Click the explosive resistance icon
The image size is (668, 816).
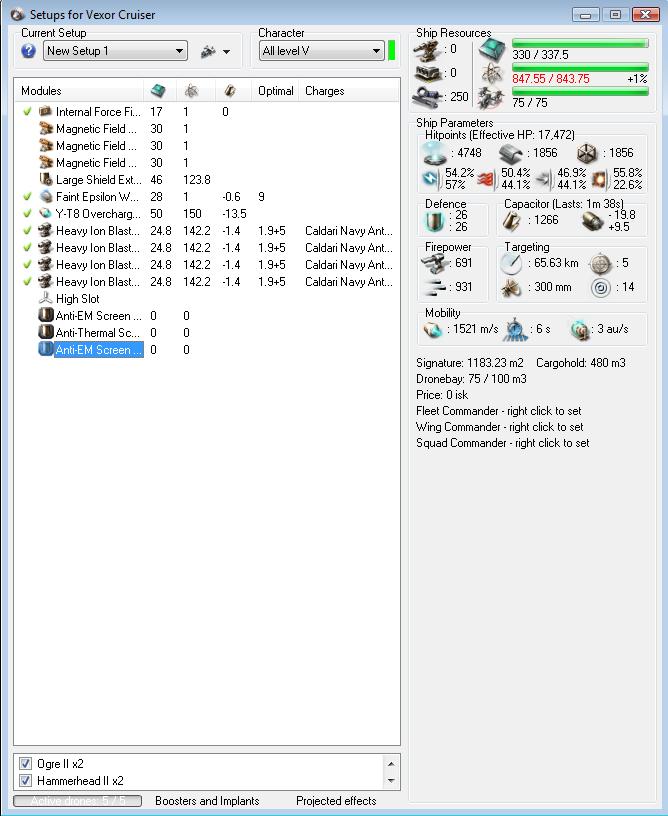599,179
